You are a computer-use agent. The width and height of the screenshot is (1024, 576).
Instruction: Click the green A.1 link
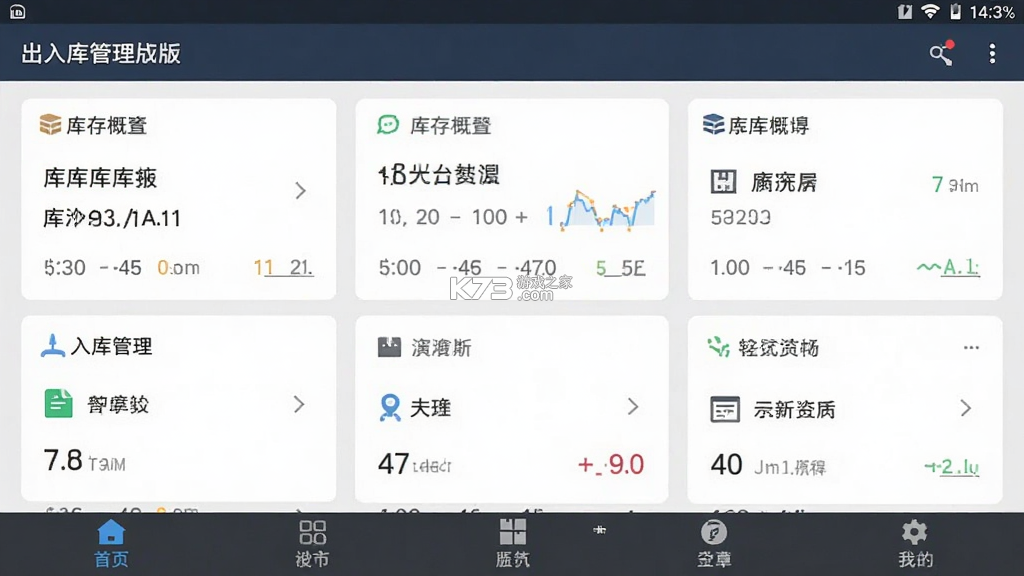pyautogui.click(x=960, y=266)
